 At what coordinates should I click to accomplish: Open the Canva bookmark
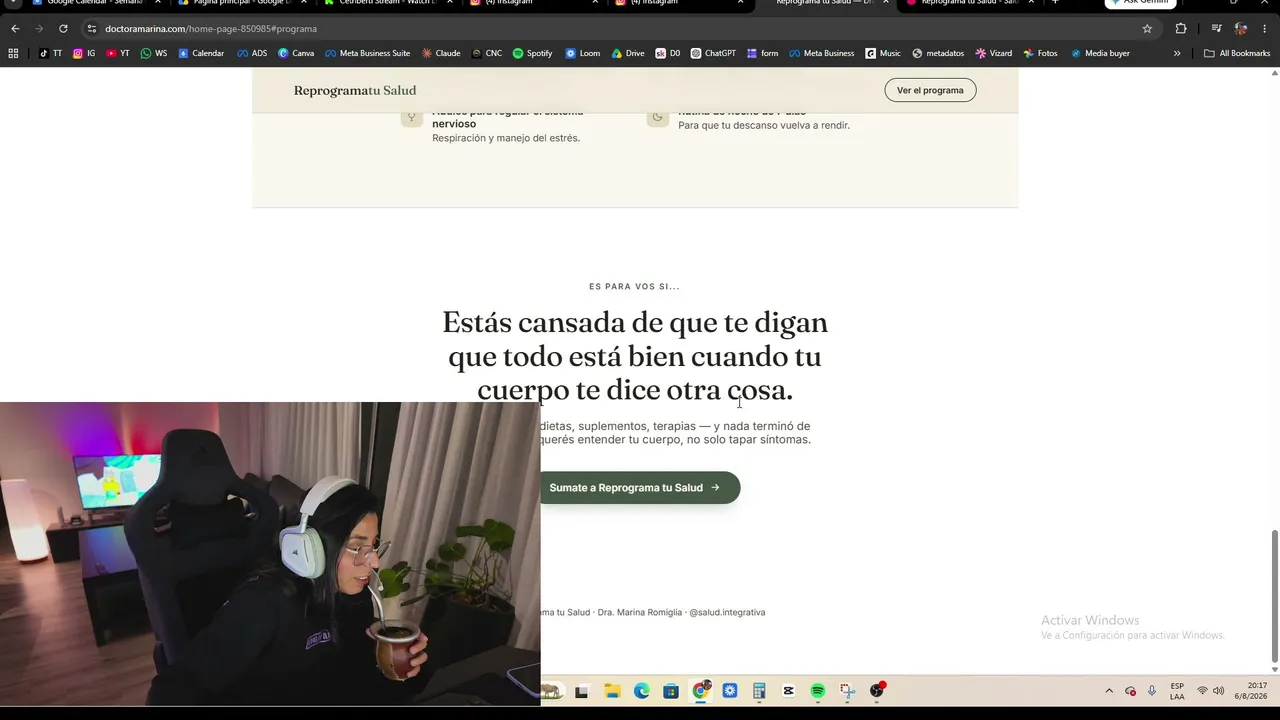[296, 53]
